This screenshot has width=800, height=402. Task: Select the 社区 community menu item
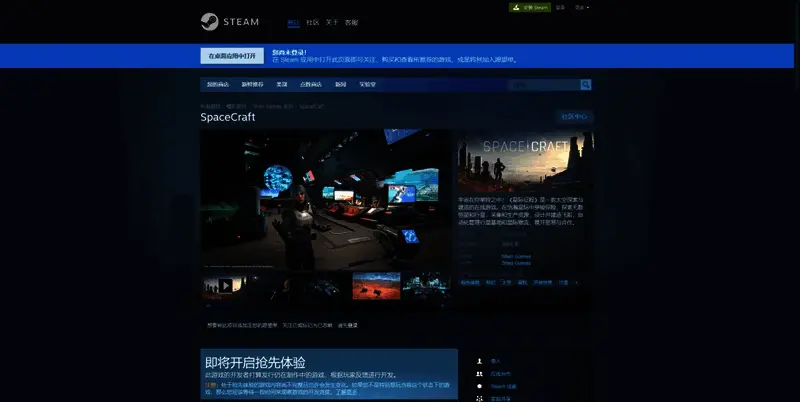[x=313, y=22]
